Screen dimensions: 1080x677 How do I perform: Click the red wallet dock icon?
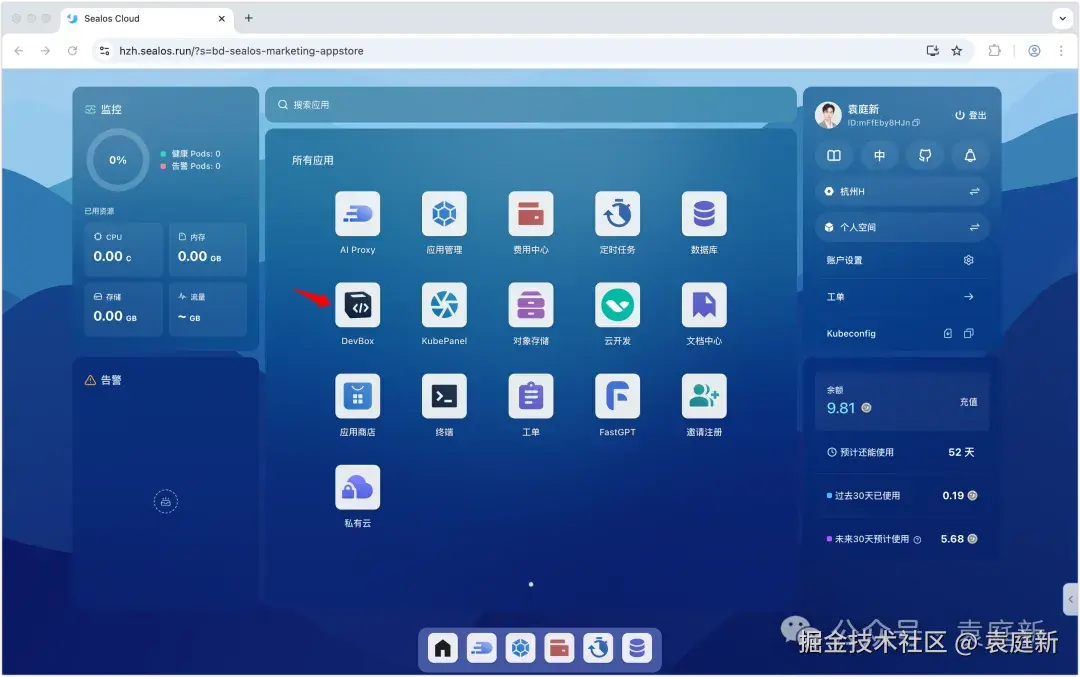click(559, 648)
